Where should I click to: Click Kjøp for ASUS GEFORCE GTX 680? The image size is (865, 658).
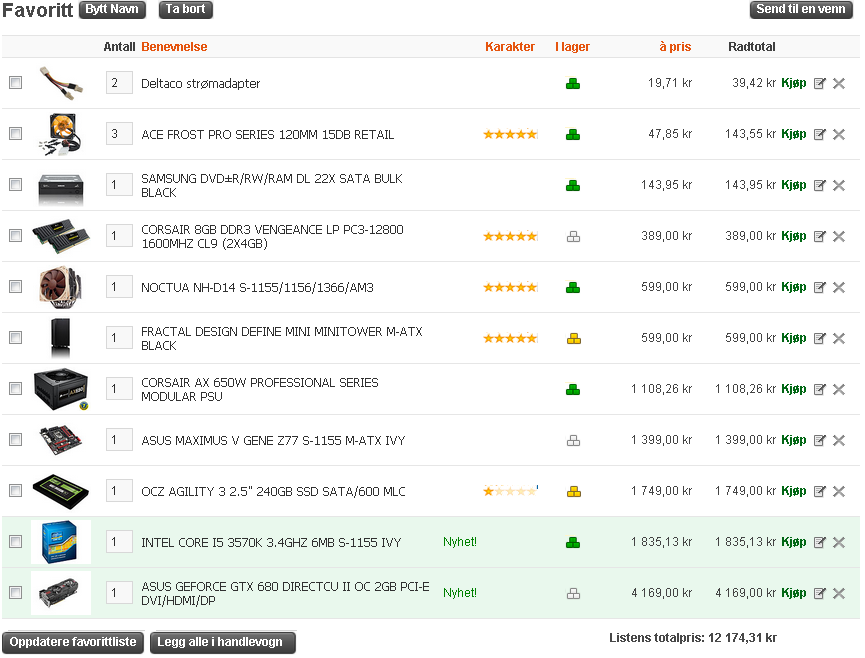794,593
